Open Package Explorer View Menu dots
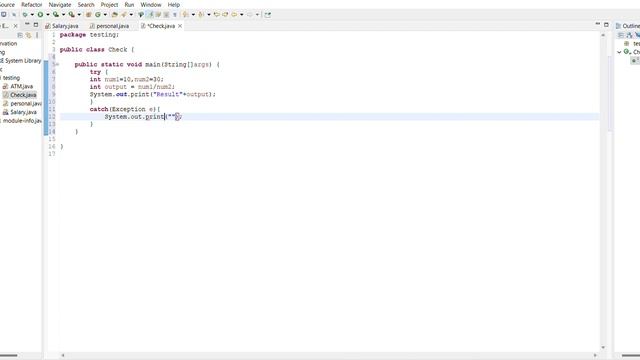The image size is (640, 360). pos(37,35)
